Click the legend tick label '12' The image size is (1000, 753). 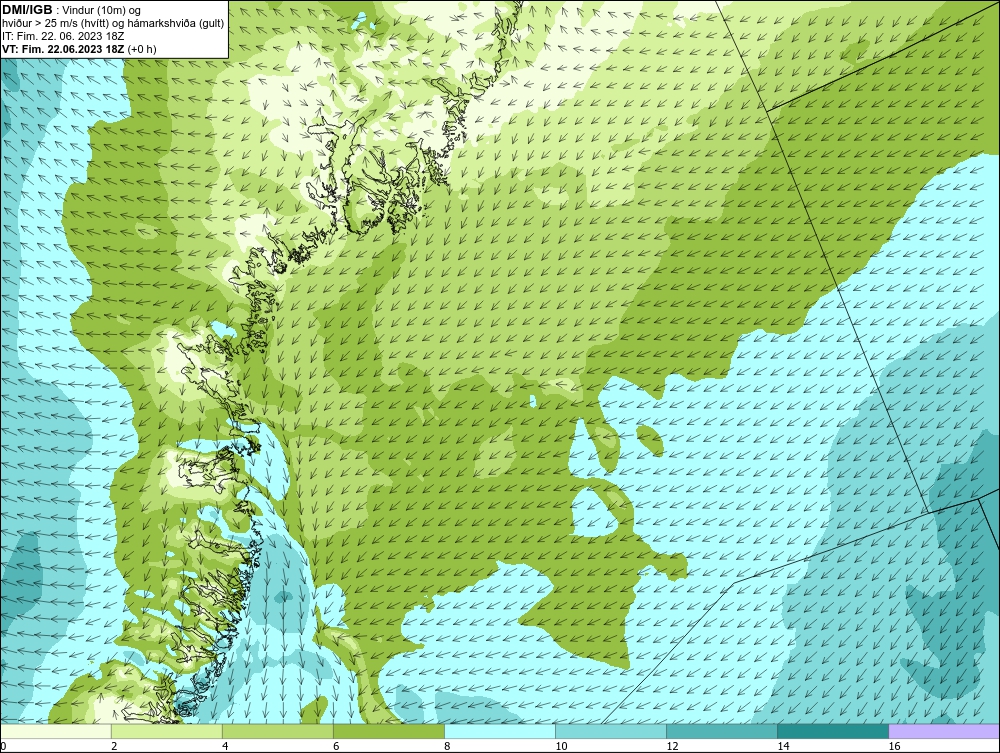click(x=672, y=746)
